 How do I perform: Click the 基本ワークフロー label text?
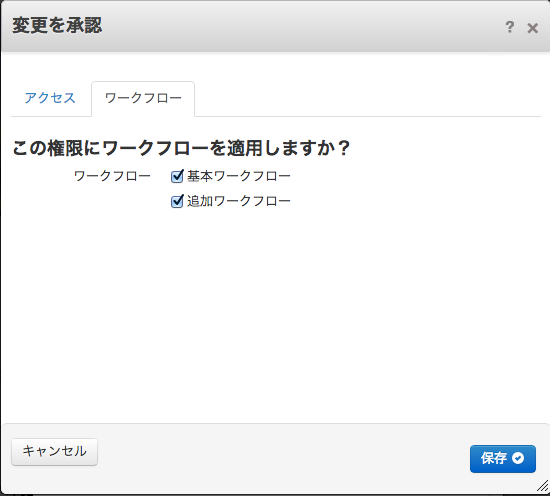pyautogui.click(x=239, y=176)
